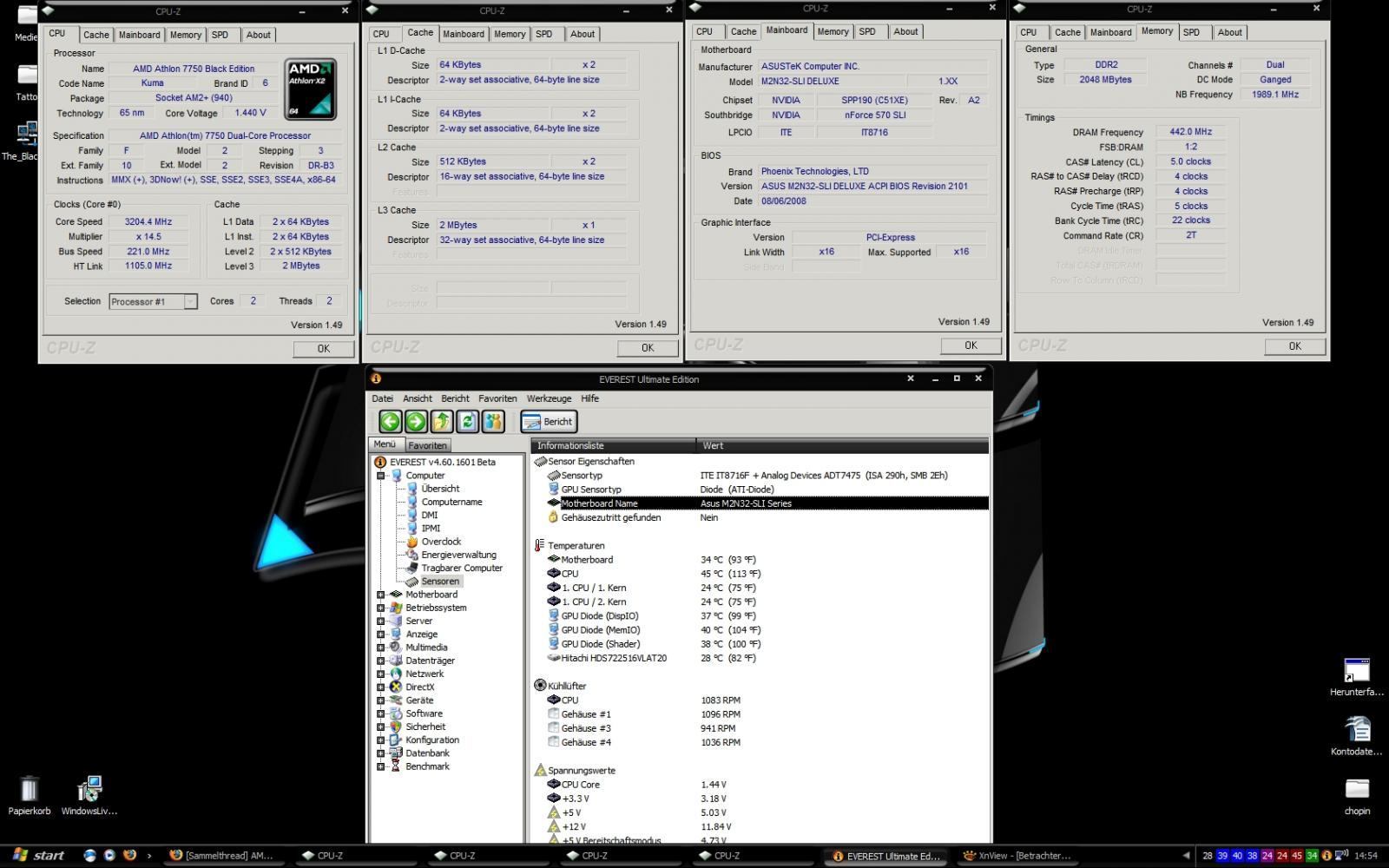
Task: Click the users/favorites icon in EVEREST toolbar
Action: tap(494, 422)
